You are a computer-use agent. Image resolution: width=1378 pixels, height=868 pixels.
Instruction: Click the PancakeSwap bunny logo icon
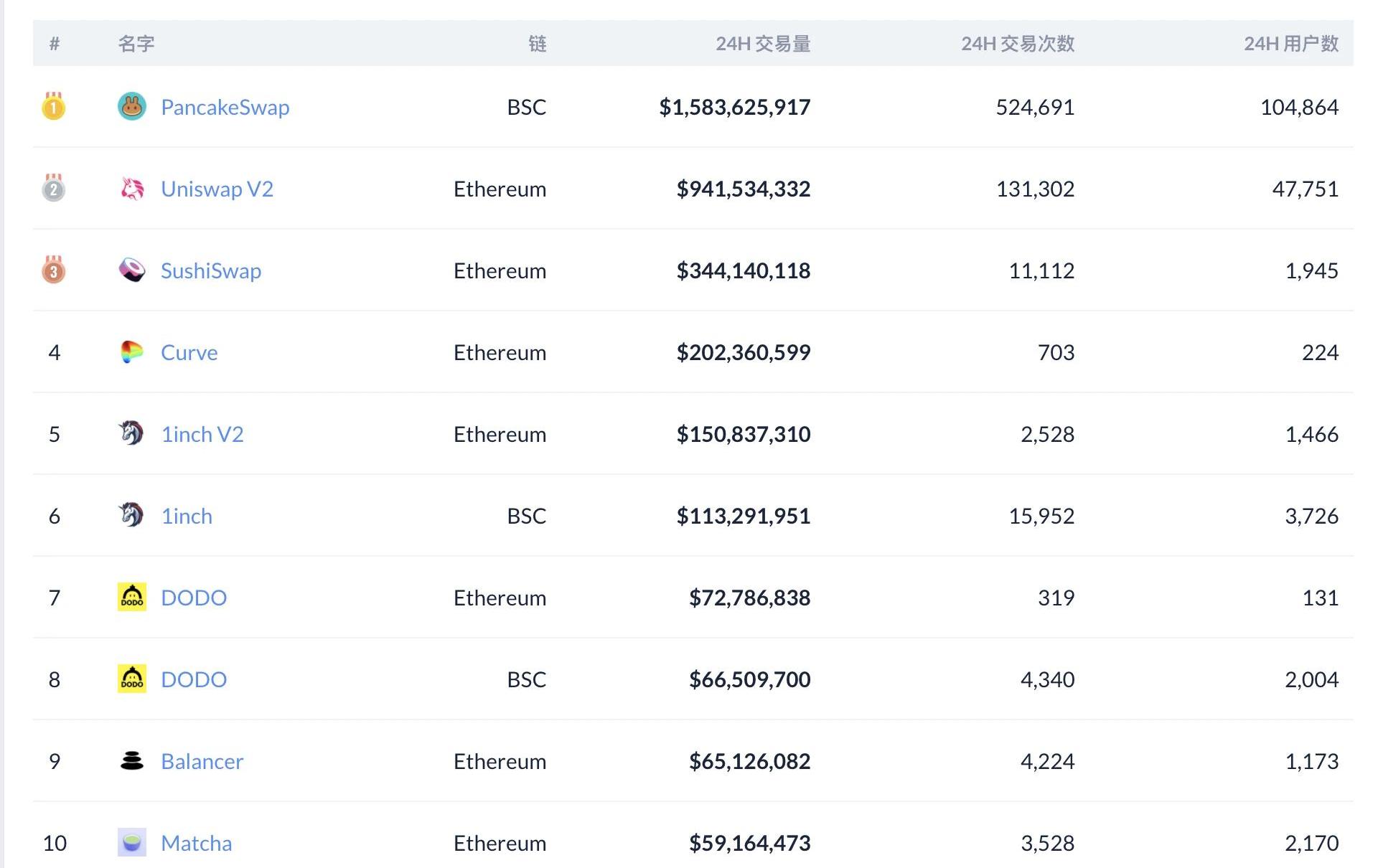pos(132,107)
